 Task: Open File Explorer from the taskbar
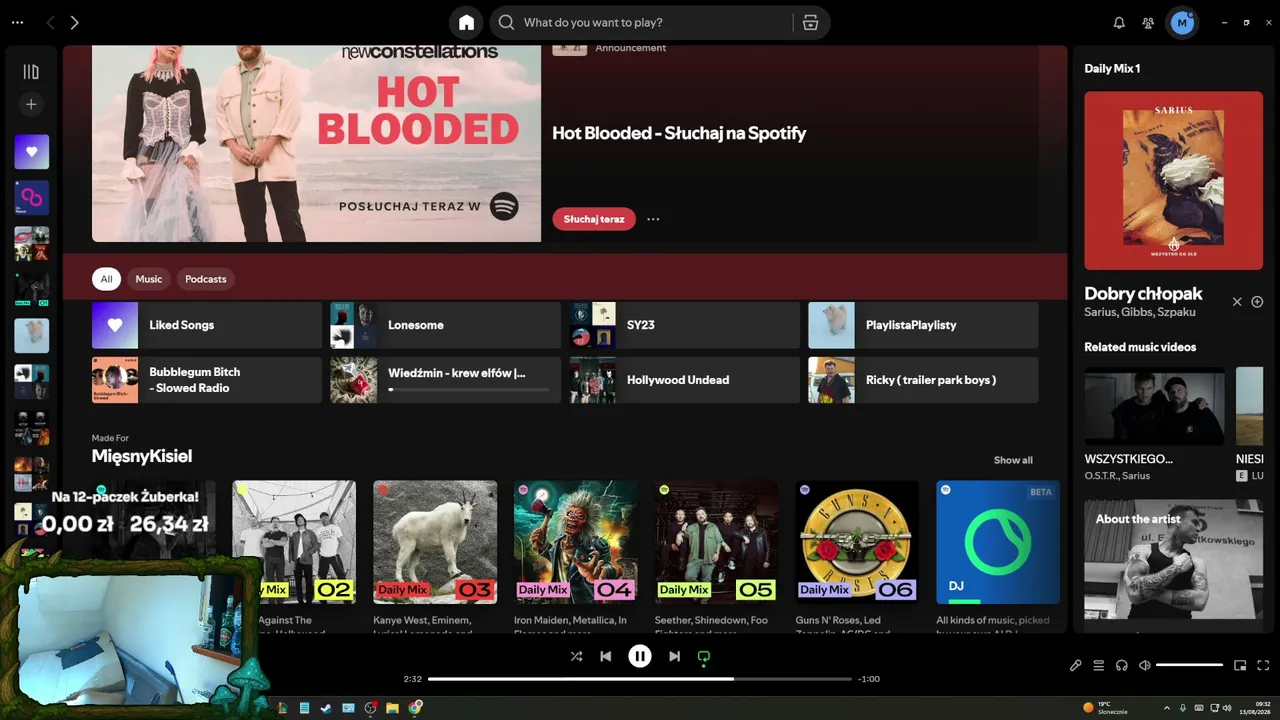pos(393,708)
